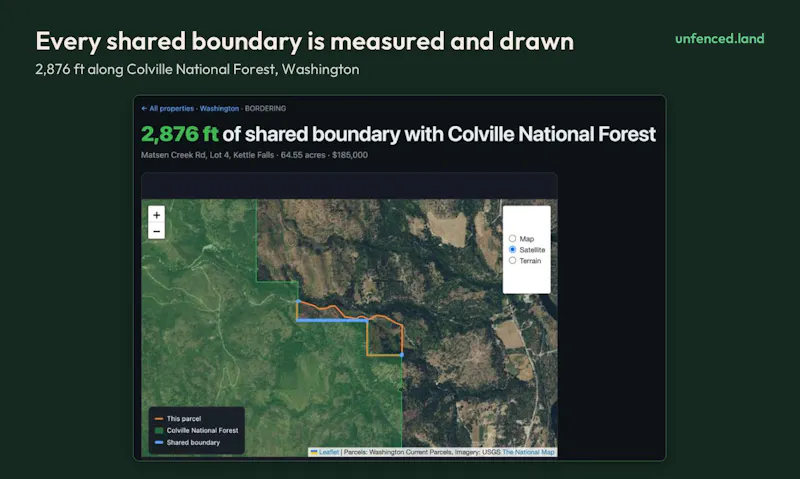Click 'This parcel' legend label

[184, 418]
